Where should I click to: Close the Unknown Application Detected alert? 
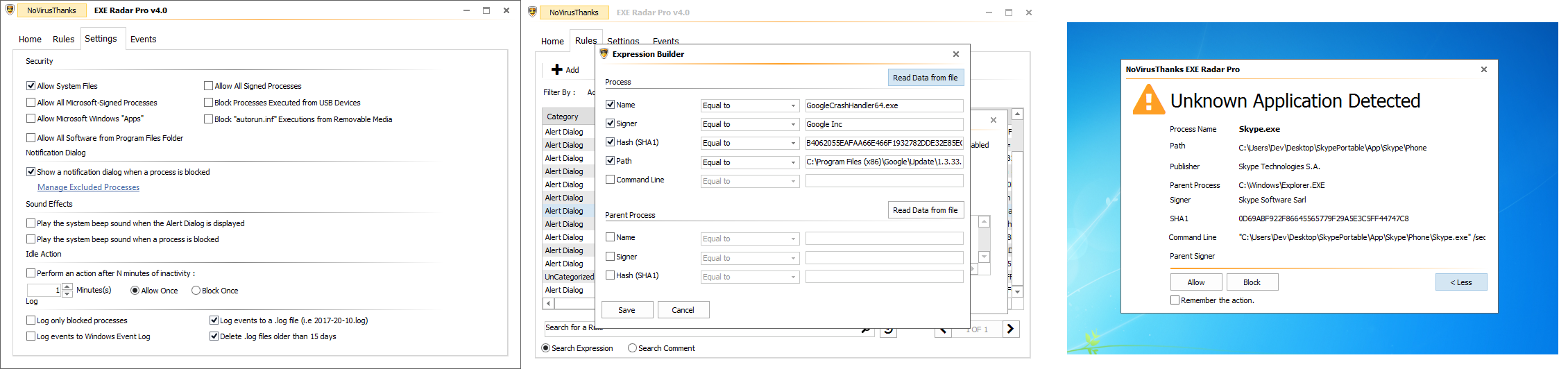[1483, 69]
